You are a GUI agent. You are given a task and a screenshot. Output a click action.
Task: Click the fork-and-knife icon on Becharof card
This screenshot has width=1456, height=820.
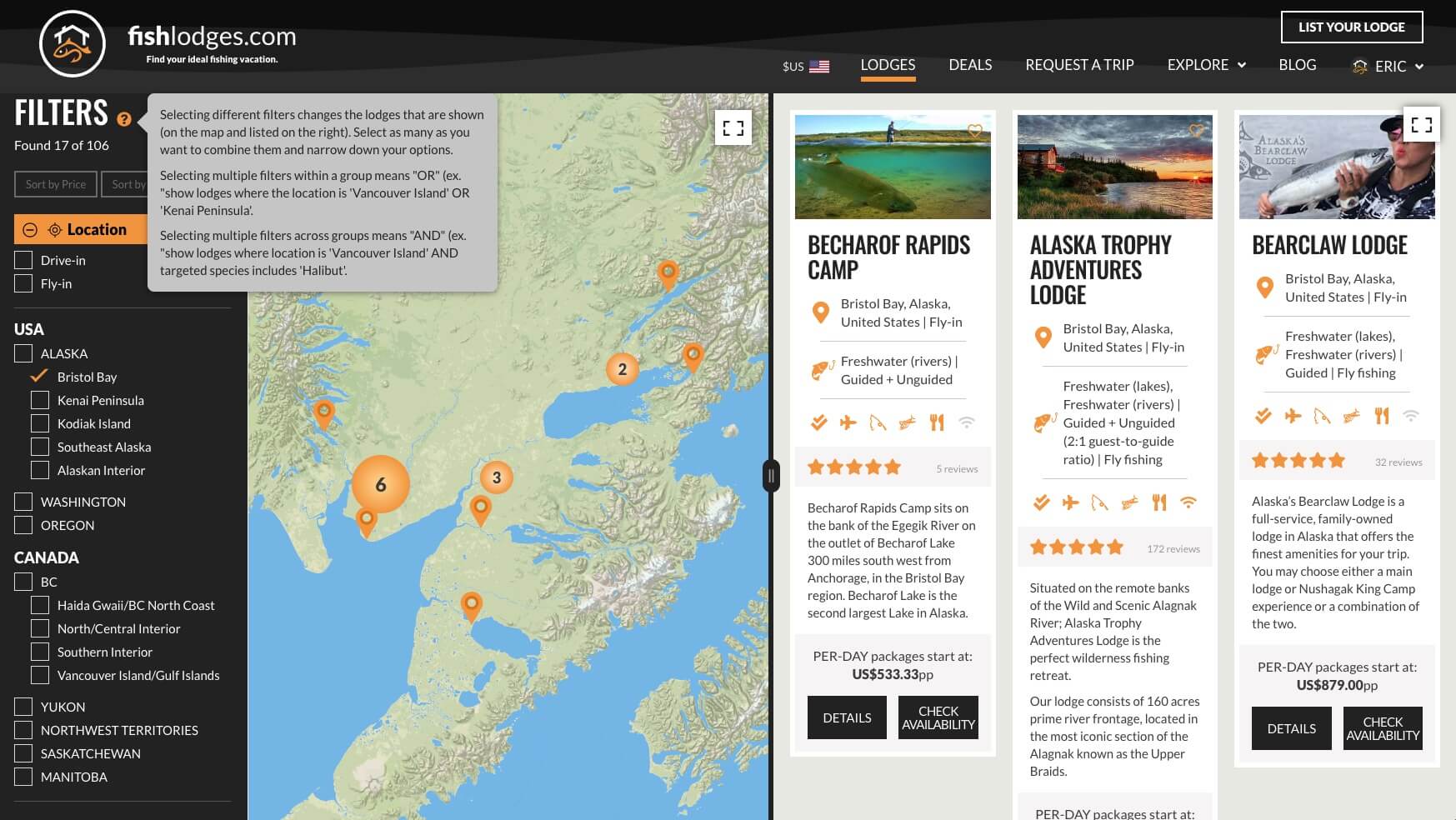pos(937,422)
